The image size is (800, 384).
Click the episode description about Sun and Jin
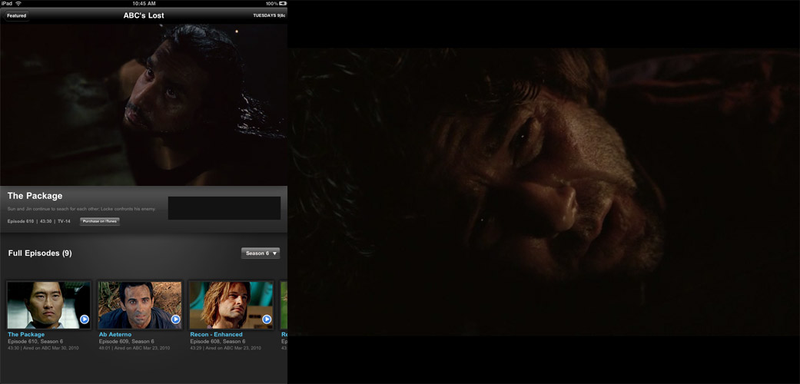(81, 210)
